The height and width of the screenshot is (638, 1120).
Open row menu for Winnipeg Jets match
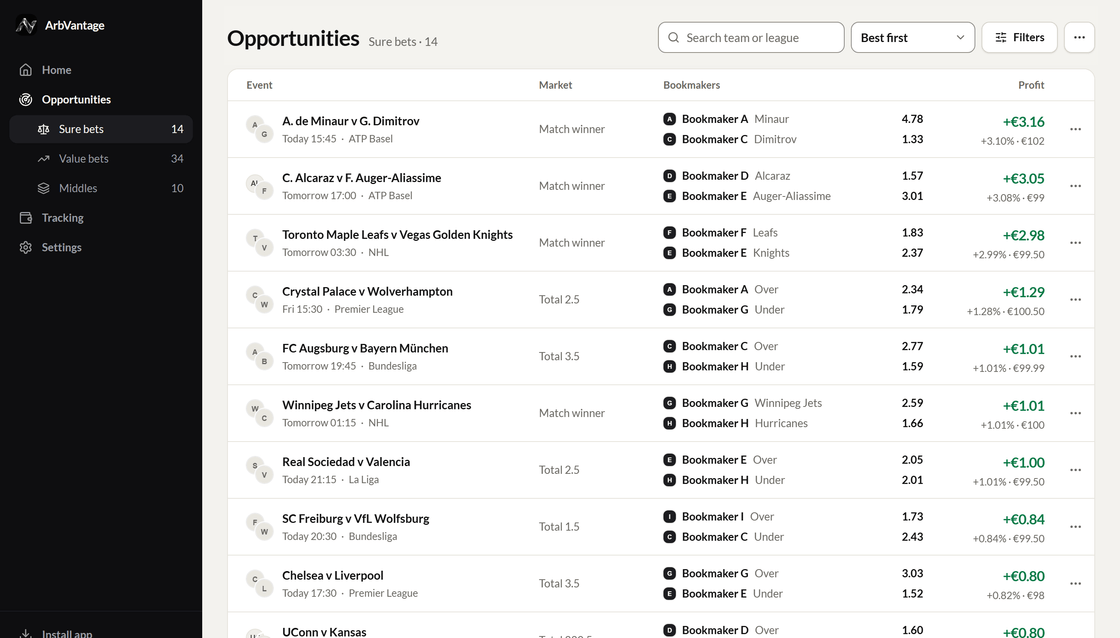(x=1076, y=413)
